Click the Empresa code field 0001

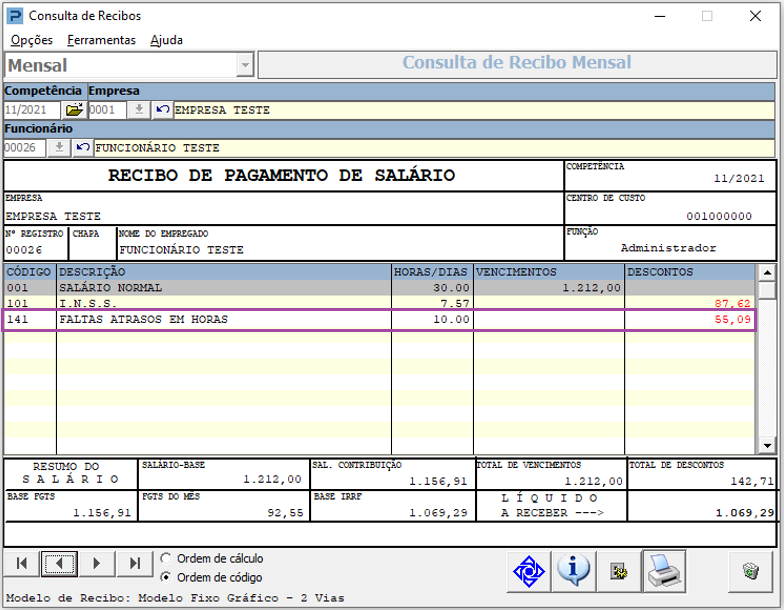click(x=107, y=110)
